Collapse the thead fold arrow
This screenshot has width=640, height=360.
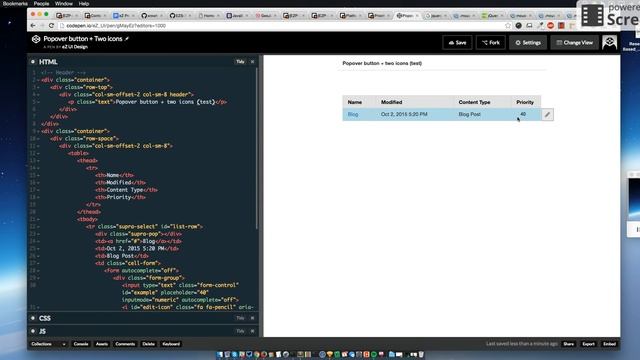[38, 161]
